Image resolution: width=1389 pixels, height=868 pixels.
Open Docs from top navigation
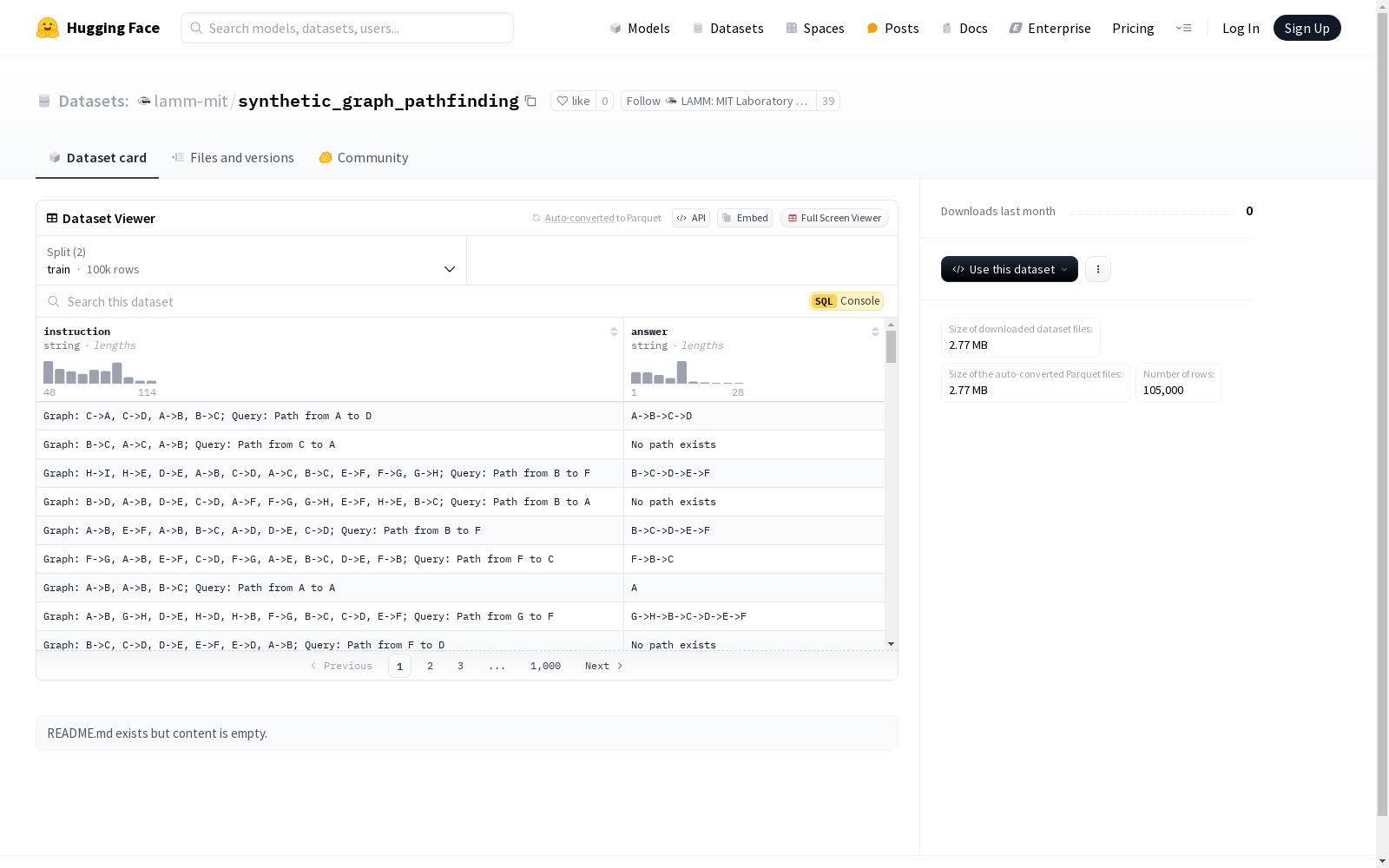(964, 28)
